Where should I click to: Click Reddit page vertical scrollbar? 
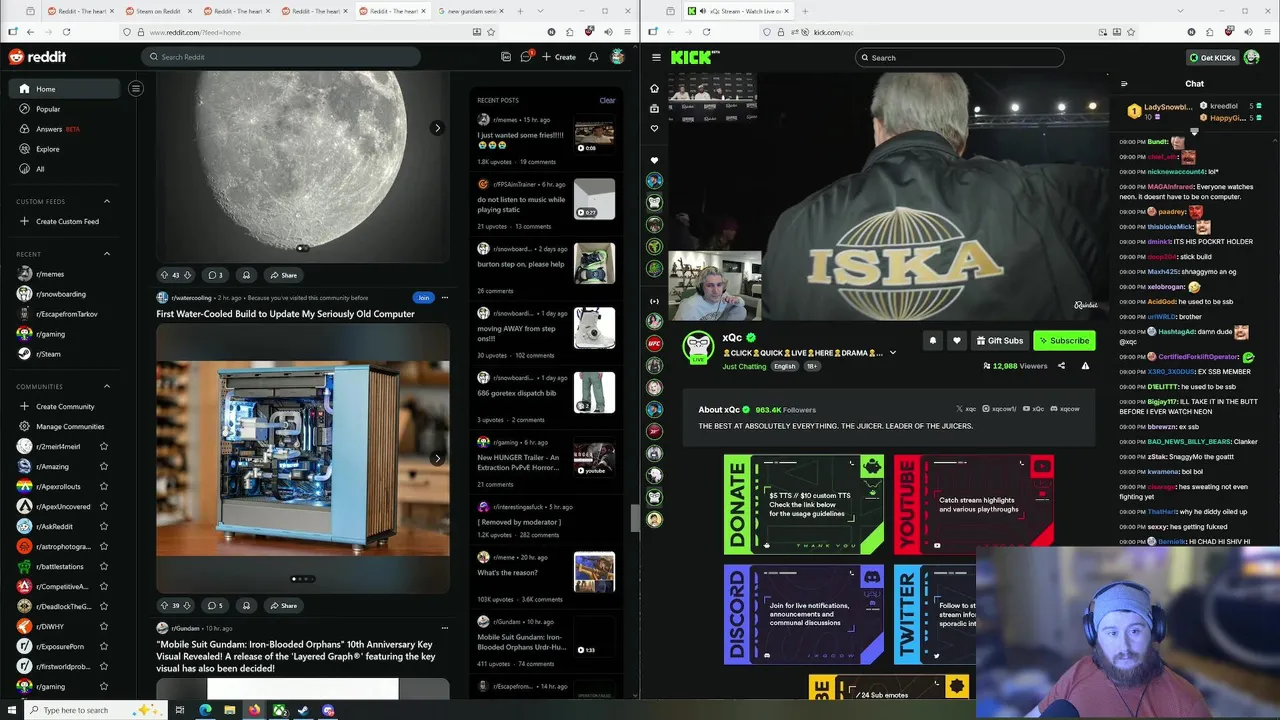pyautogui.click(x=634, y=518)
